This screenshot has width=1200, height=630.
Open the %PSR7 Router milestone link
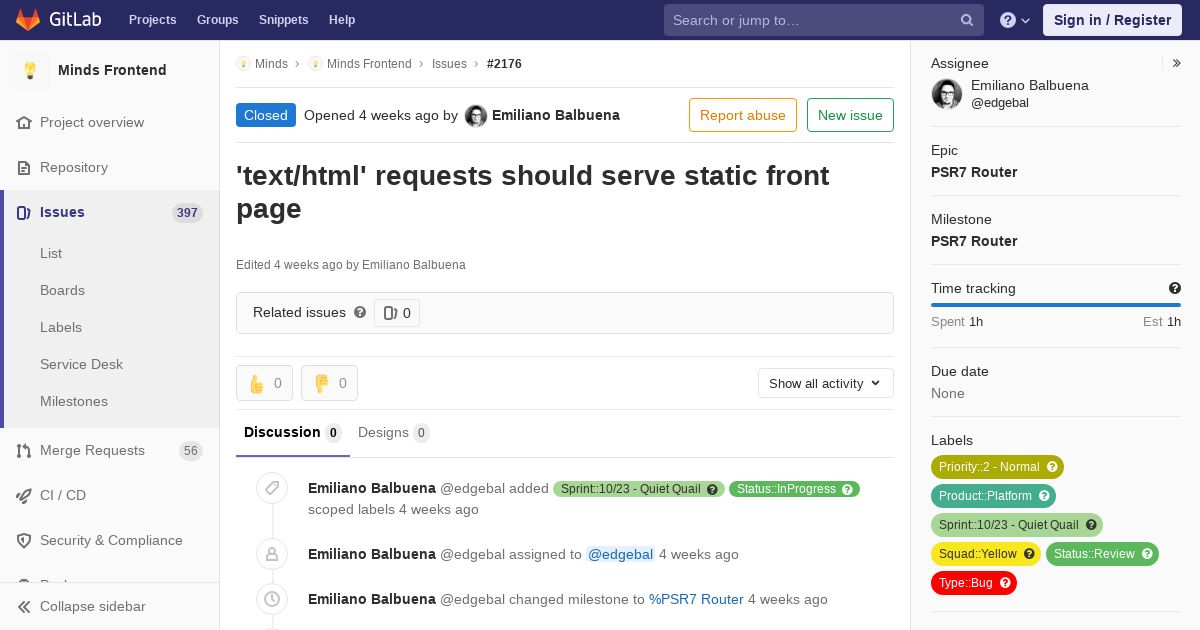(696, 599)
